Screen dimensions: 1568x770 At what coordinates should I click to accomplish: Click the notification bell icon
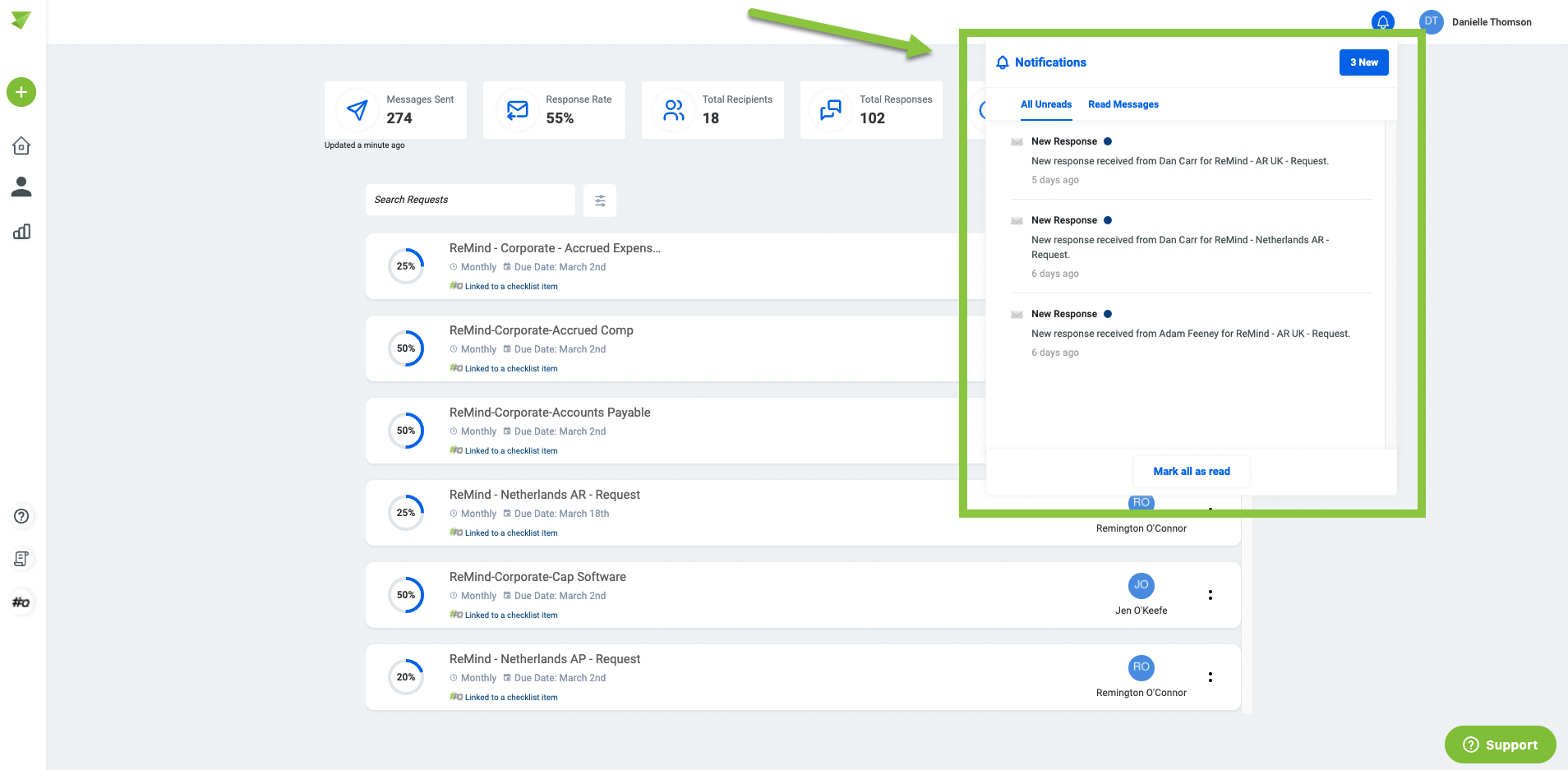tap(1382, 21)
